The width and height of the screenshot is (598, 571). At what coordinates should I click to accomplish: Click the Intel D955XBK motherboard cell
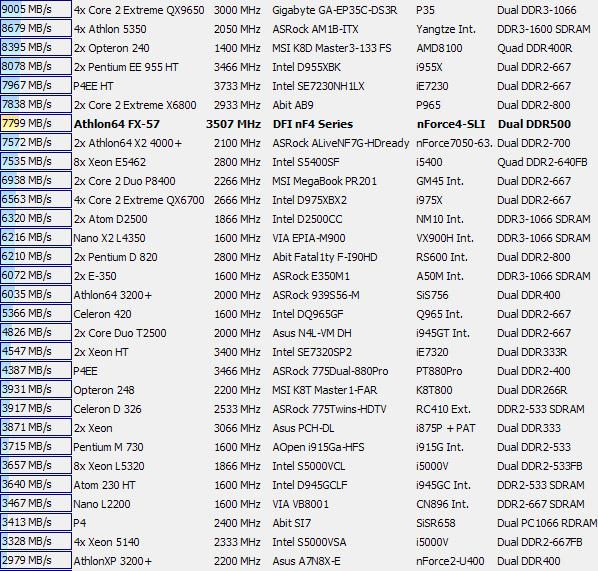click(x=306, y=67)
